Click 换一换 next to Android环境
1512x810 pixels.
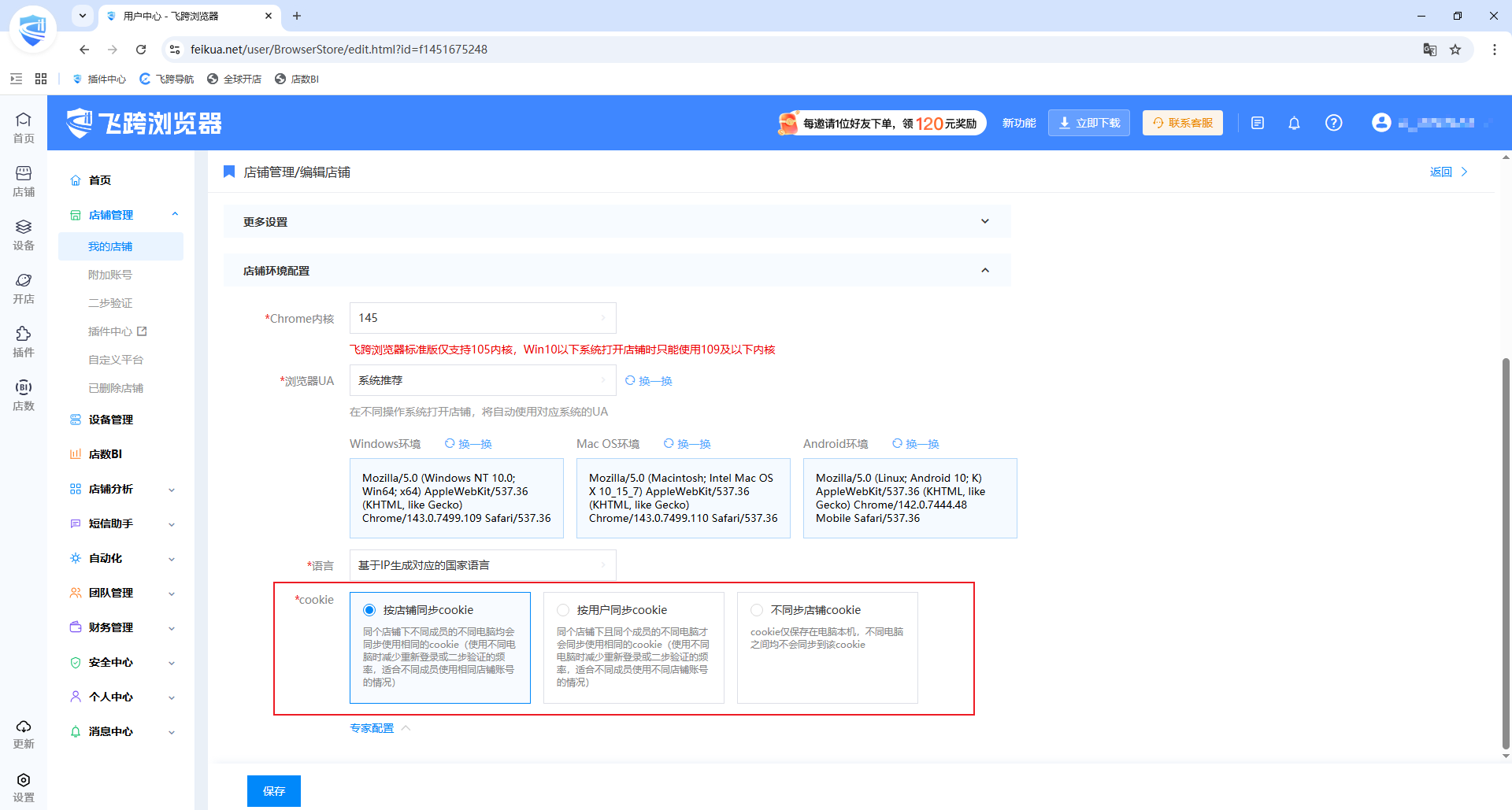[x=916, y=444]
